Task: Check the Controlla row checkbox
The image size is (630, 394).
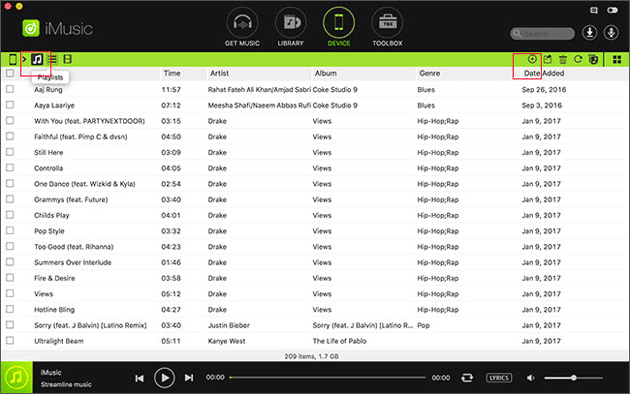Action: (10, 167)
